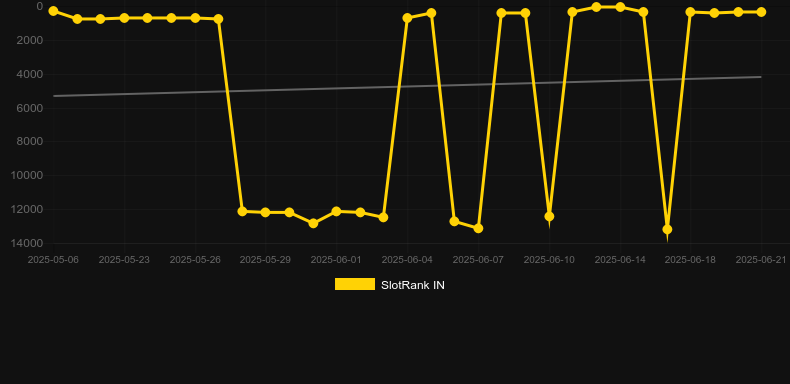Image resolution: width=790 pixels, height=384 pixels.
Task: Click the 2025-05-29 x-axis date label
Action: pyautogui.click(x=265, y=260)
